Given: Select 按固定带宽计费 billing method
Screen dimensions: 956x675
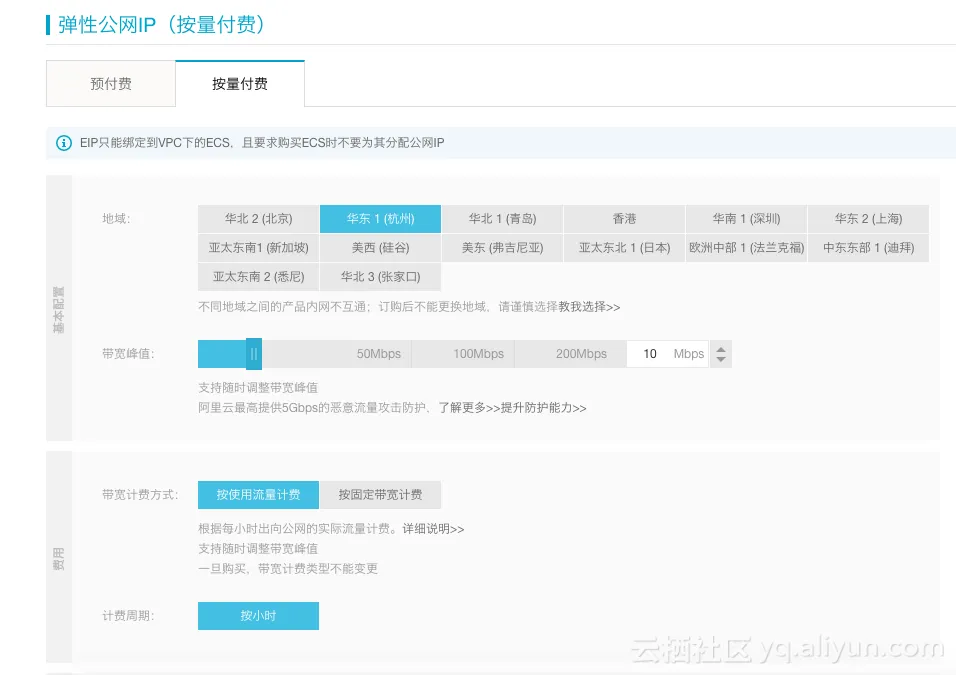Looking at the screenshot, I should tap(380, 495).
